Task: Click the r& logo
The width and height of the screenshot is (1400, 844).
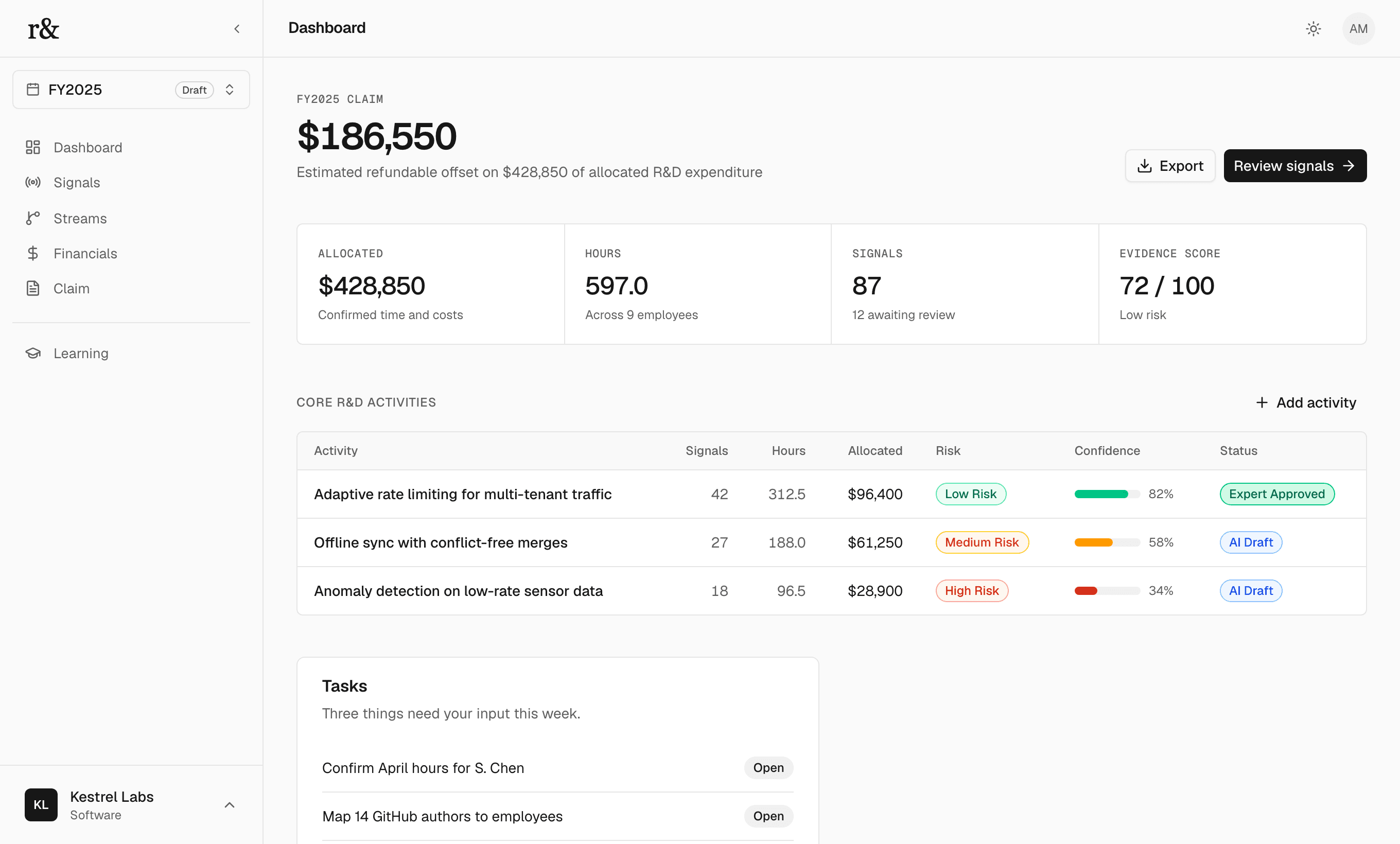Action: (43, 28)
